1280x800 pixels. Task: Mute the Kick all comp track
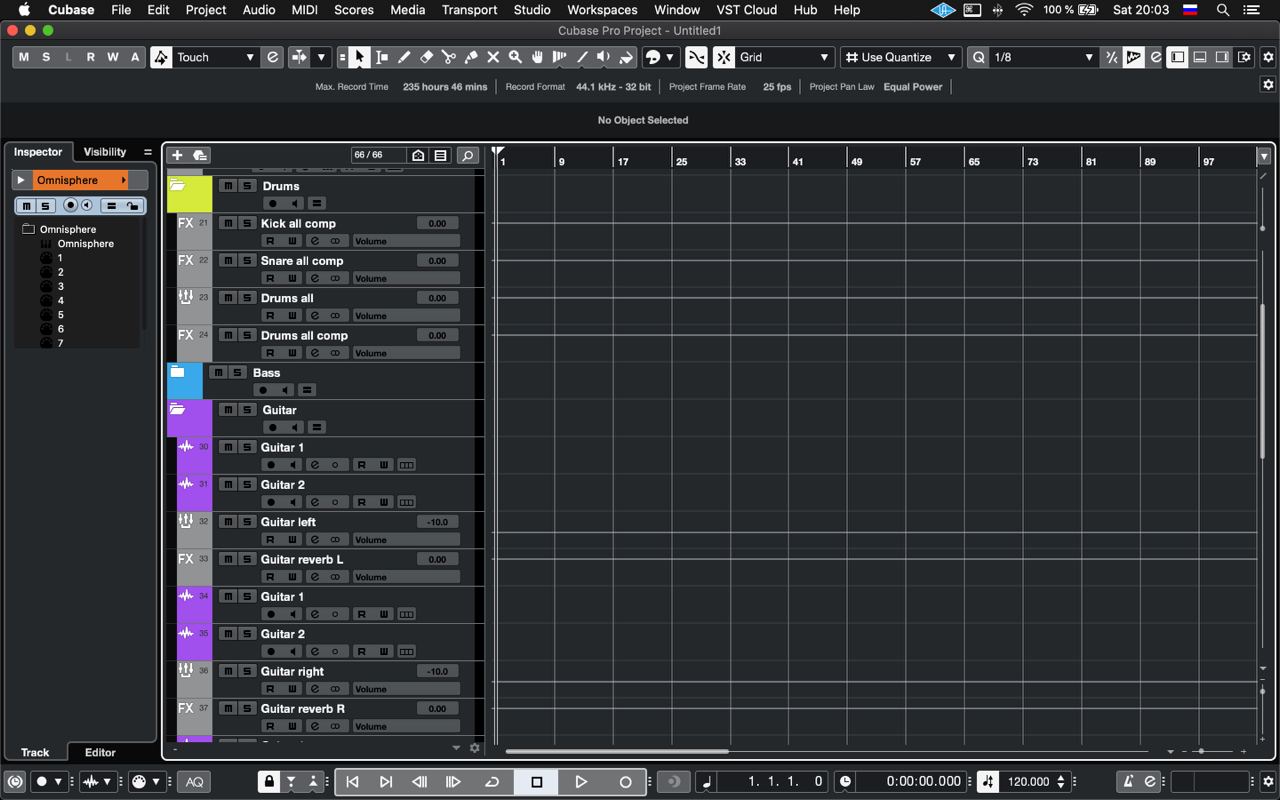pyautogui.click(x=227, y=223)
